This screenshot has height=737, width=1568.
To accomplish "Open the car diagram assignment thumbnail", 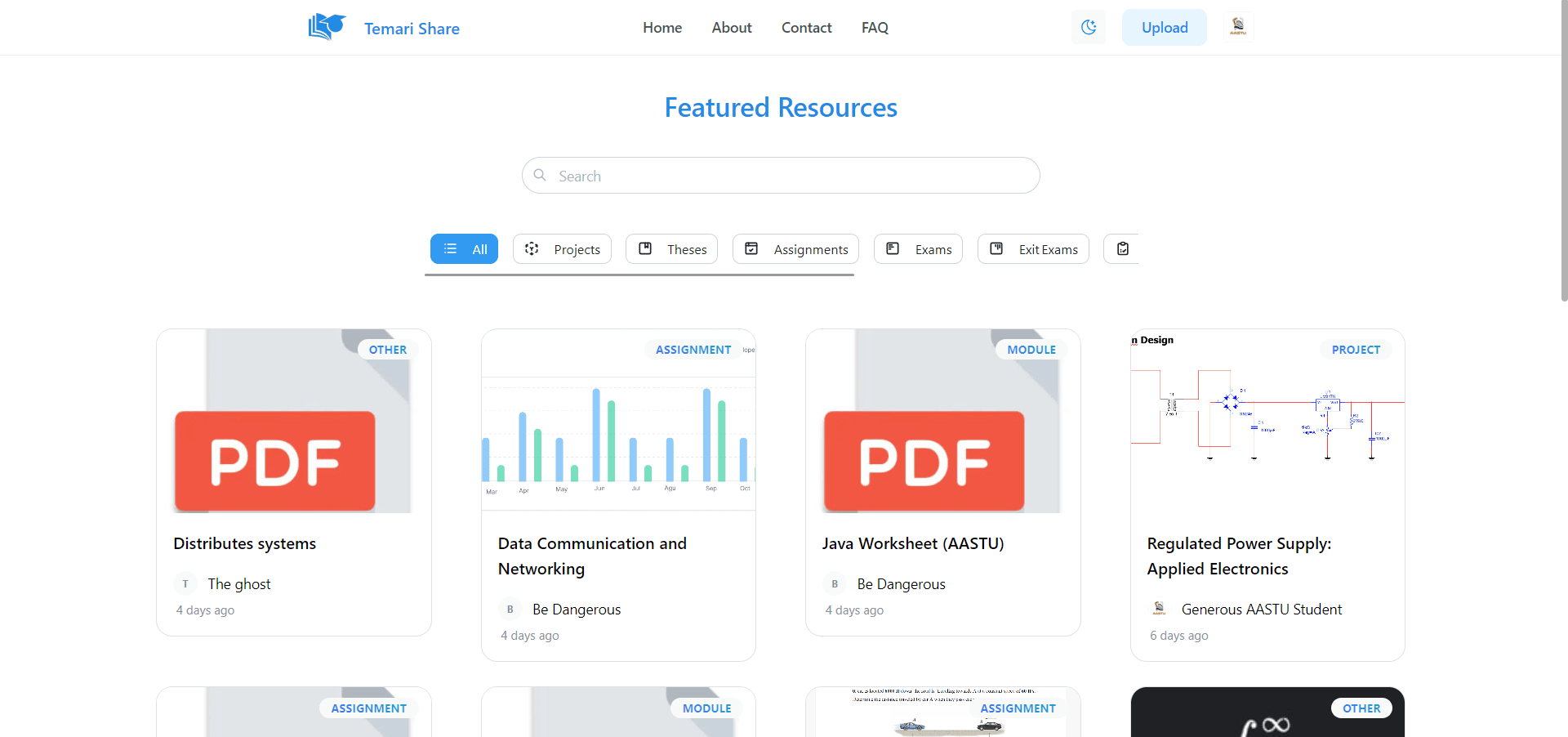I will (943, 712).
